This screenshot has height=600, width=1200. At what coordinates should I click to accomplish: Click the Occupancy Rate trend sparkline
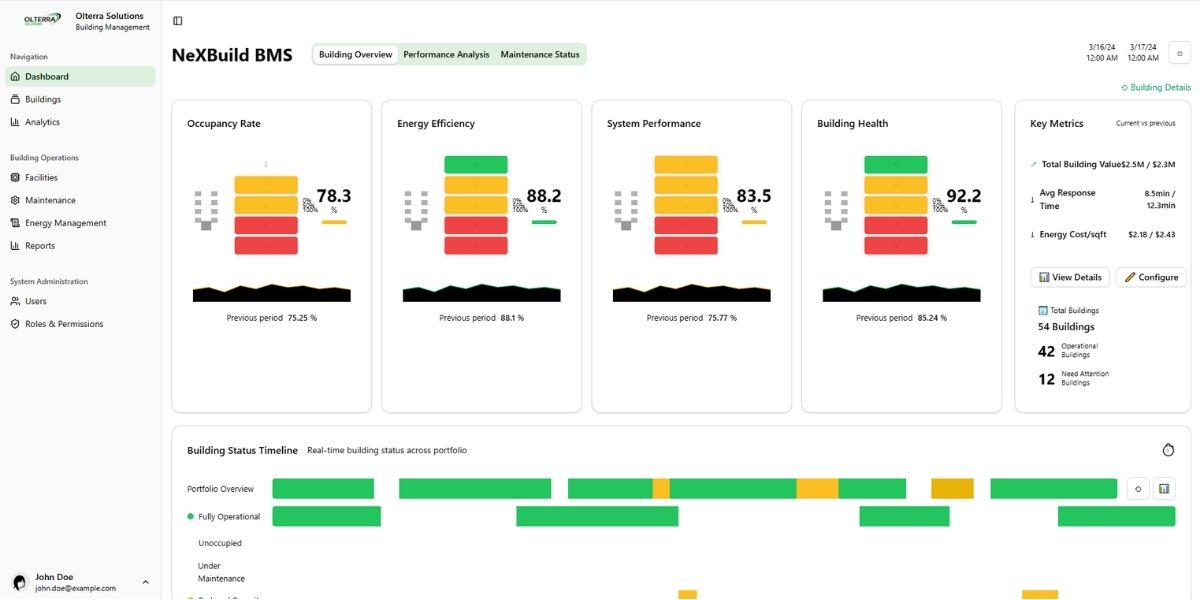click(272, 293)
